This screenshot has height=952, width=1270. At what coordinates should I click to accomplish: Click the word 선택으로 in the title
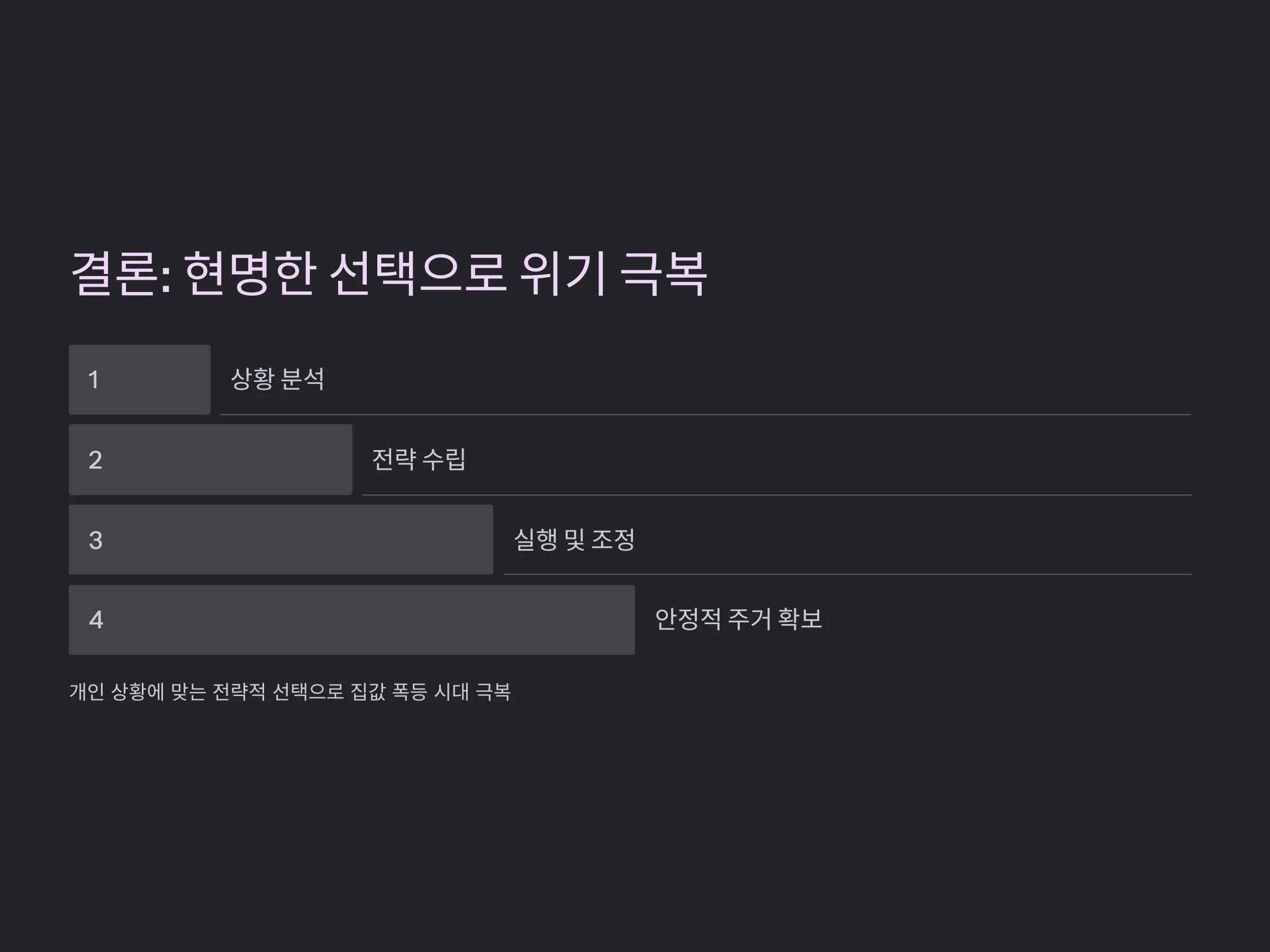pyautogui.click(x=419, y=274)
